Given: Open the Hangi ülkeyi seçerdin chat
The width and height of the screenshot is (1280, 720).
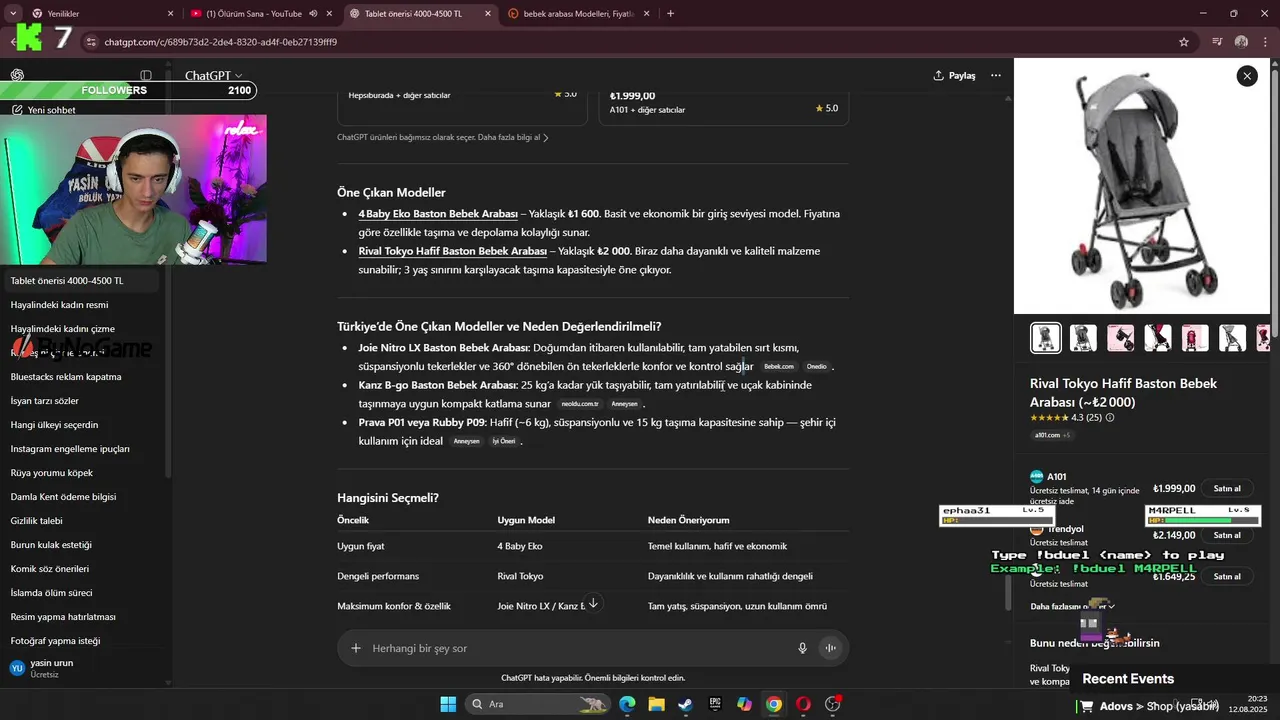Looking at the screenshot, I should point(81,425).
